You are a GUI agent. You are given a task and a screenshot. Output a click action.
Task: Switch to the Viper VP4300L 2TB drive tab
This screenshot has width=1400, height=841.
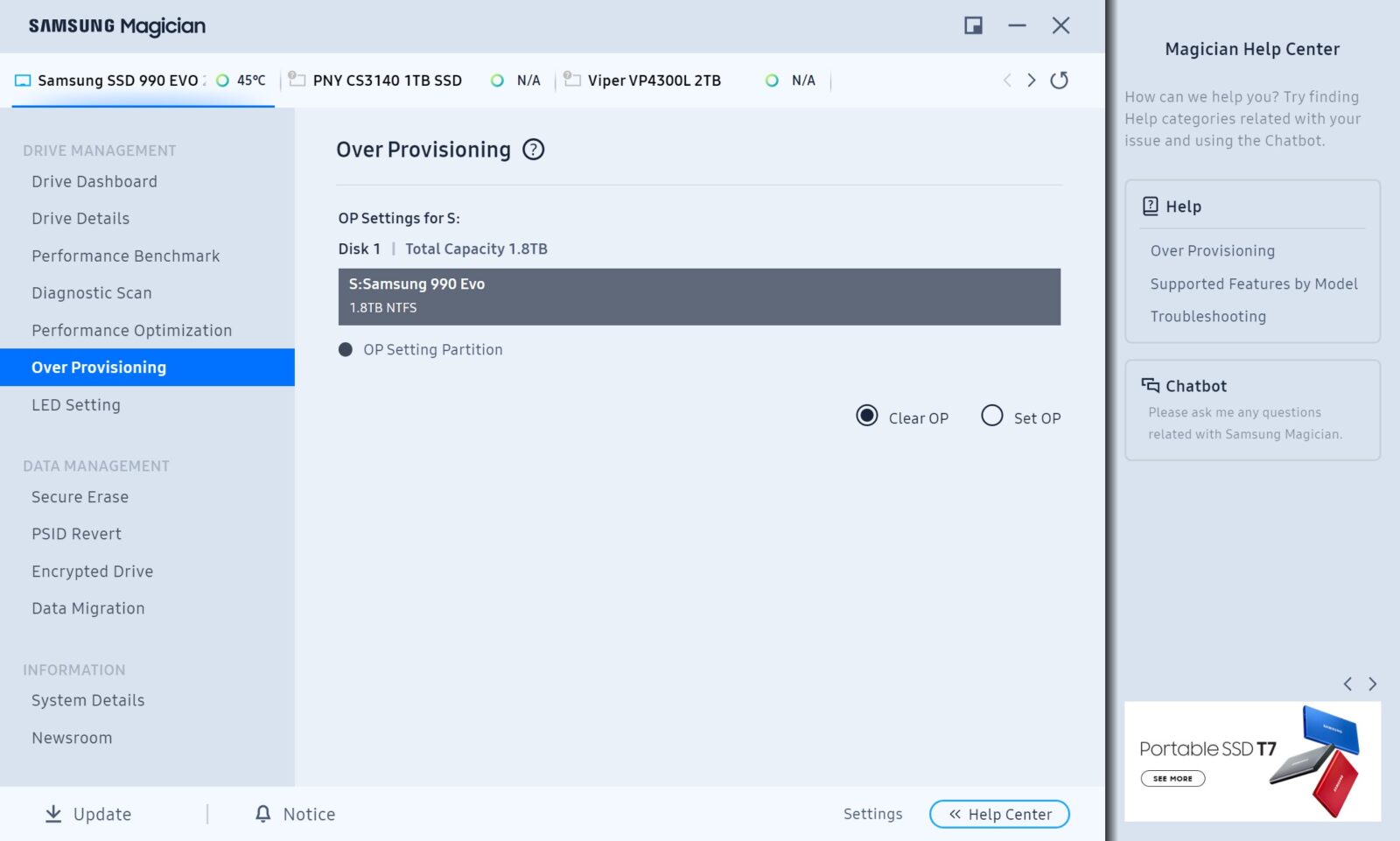click(654, 81)
